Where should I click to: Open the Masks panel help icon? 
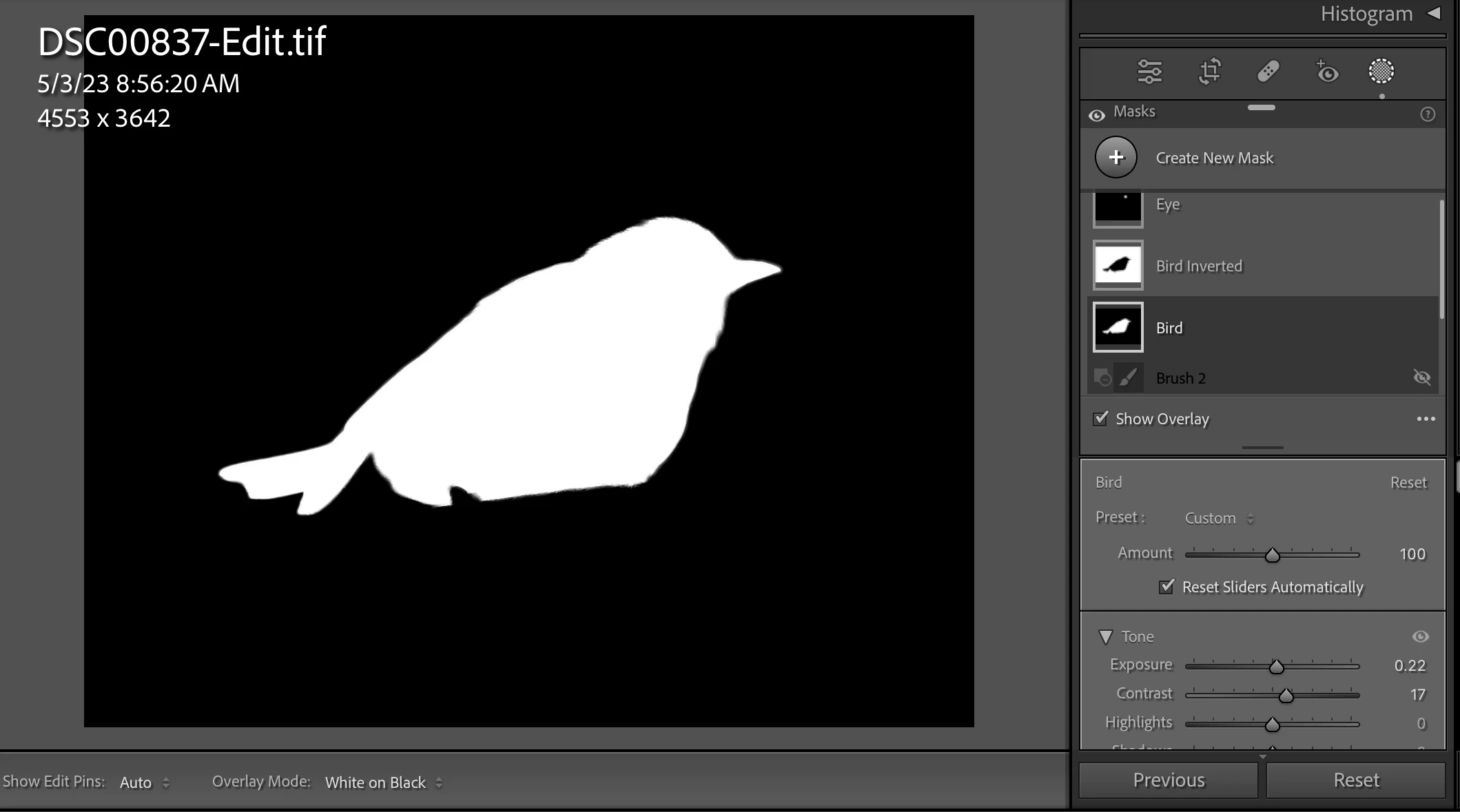point(1428,114)
